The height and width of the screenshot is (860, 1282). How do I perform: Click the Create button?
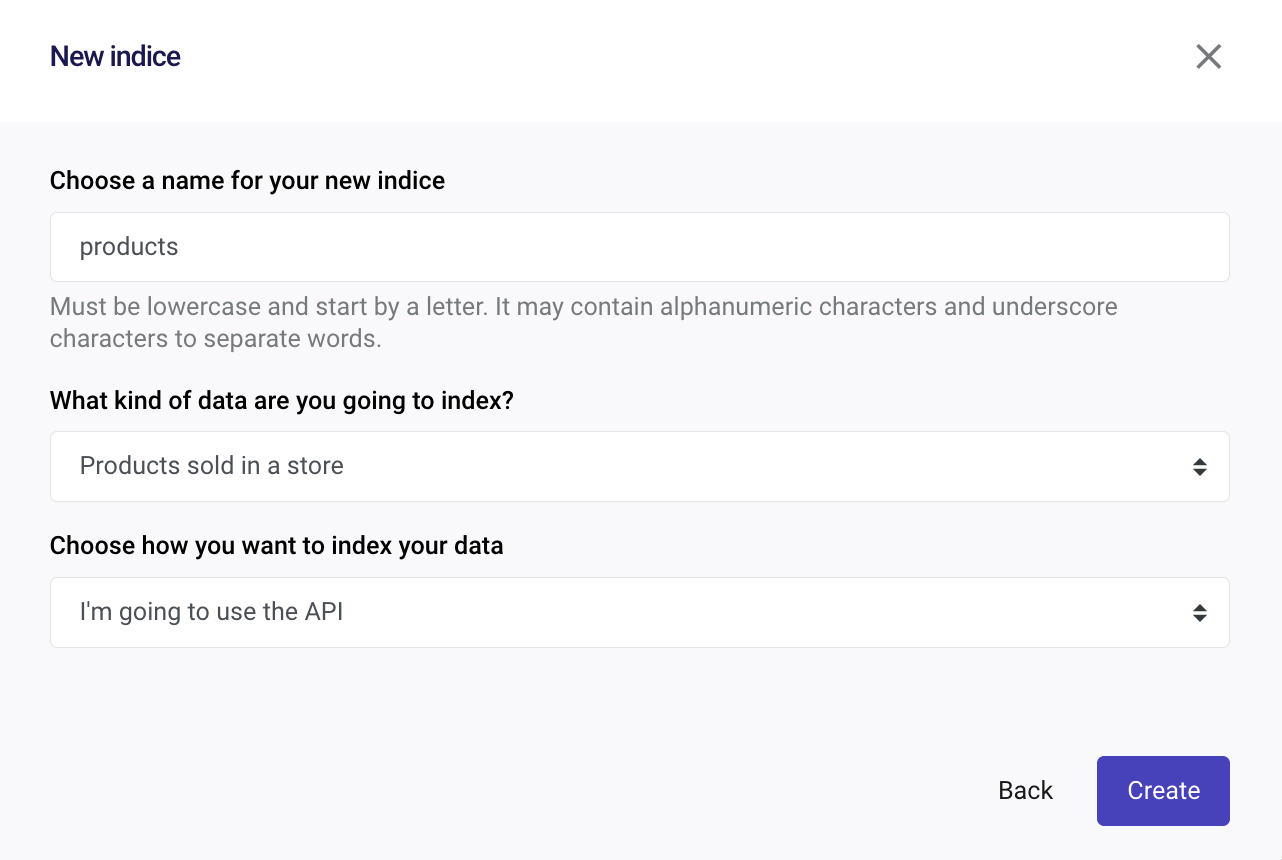click(1163, 791)
